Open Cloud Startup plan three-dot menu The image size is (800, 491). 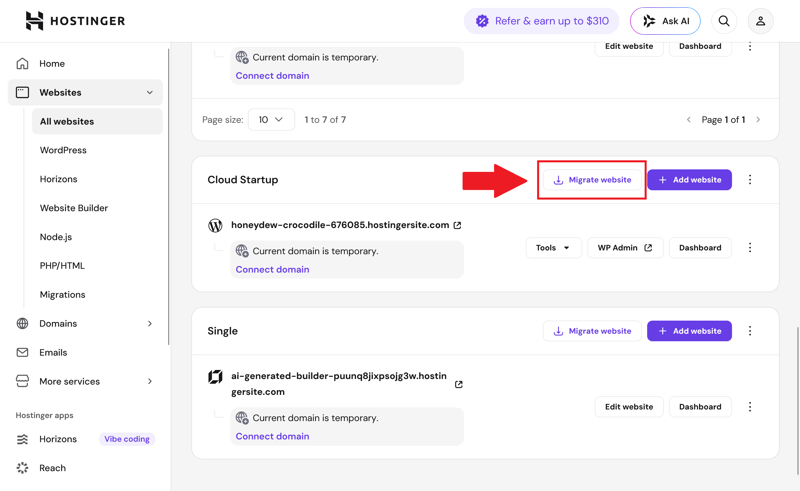[x=750, y=180]
